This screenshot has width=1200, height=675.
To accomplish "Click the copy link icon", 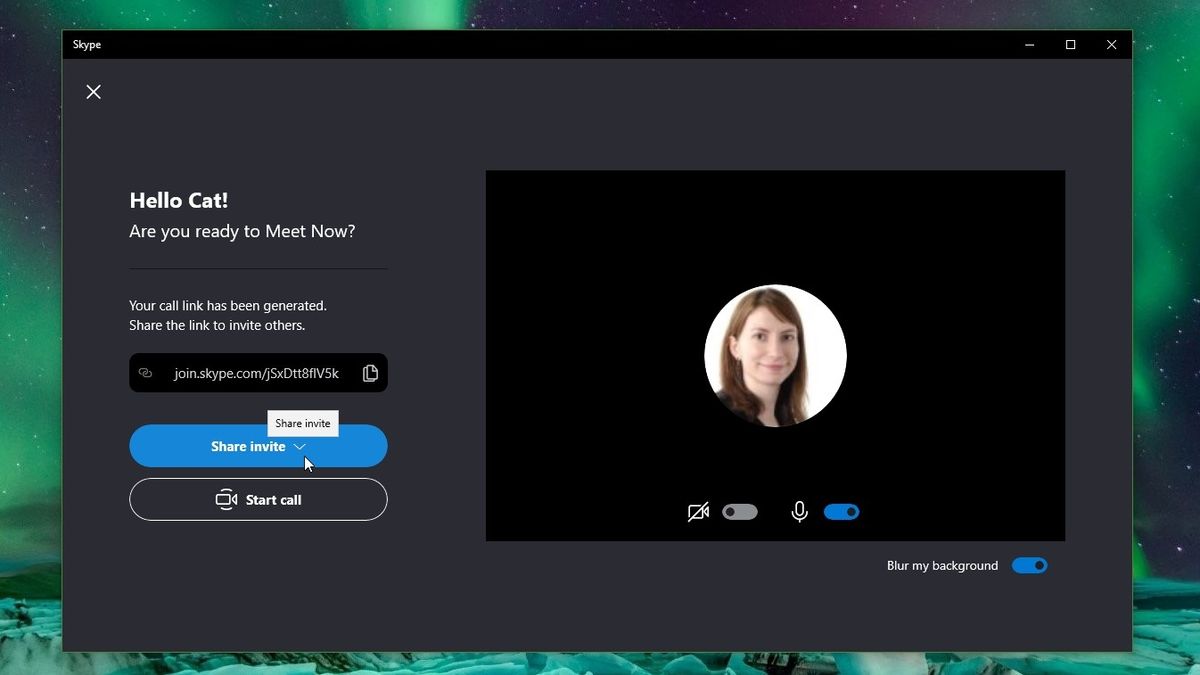I will 370,372.
